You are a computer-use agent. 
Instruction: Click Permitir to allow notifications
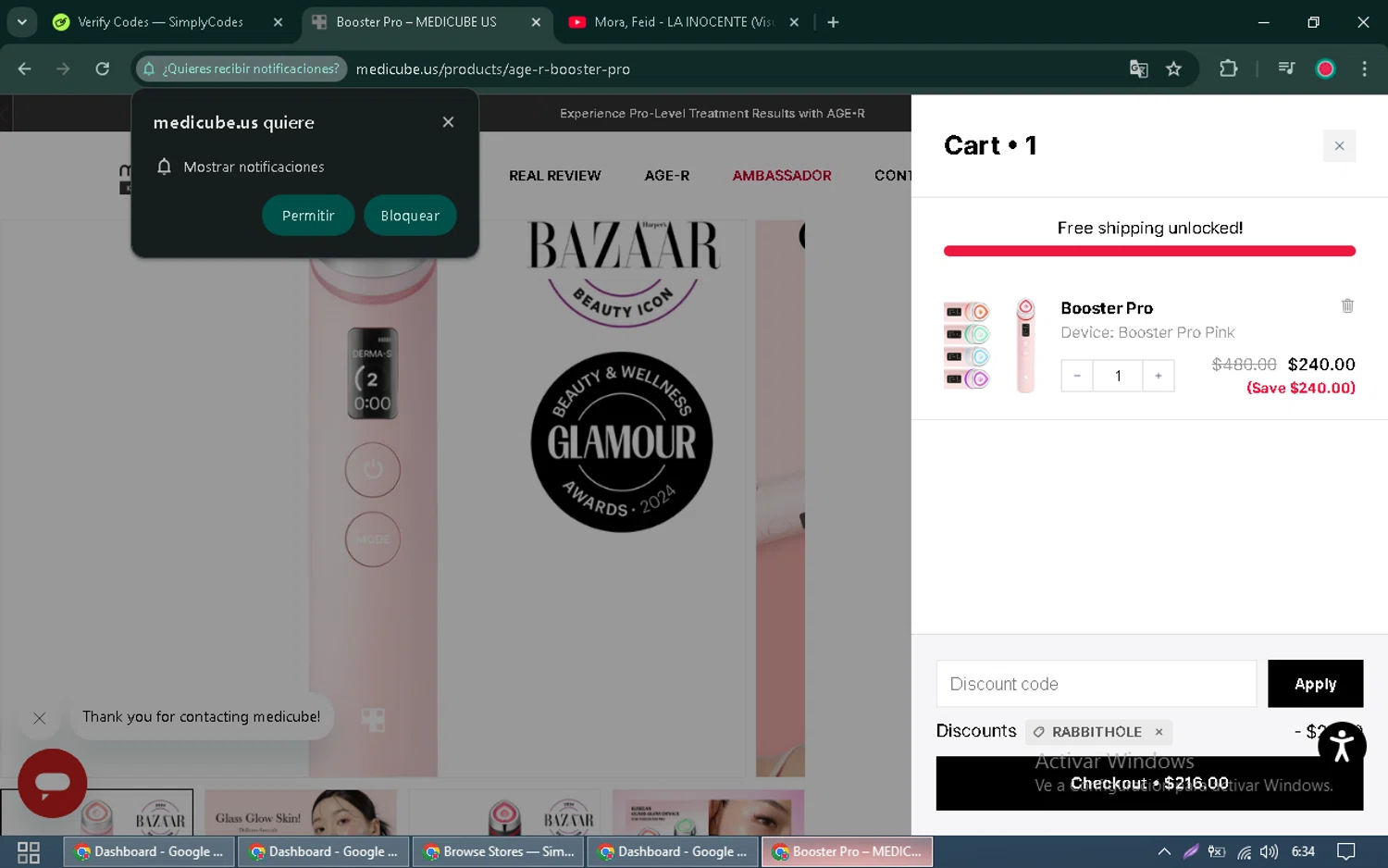coord(308,216)
